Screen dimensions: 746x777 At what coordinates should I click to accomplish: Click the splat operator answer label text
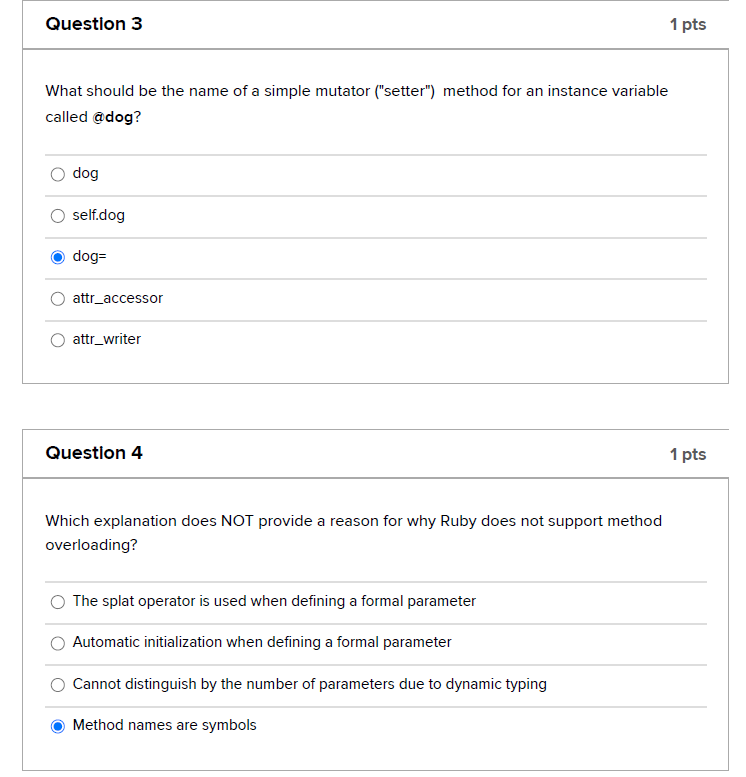tap(274, 601)
